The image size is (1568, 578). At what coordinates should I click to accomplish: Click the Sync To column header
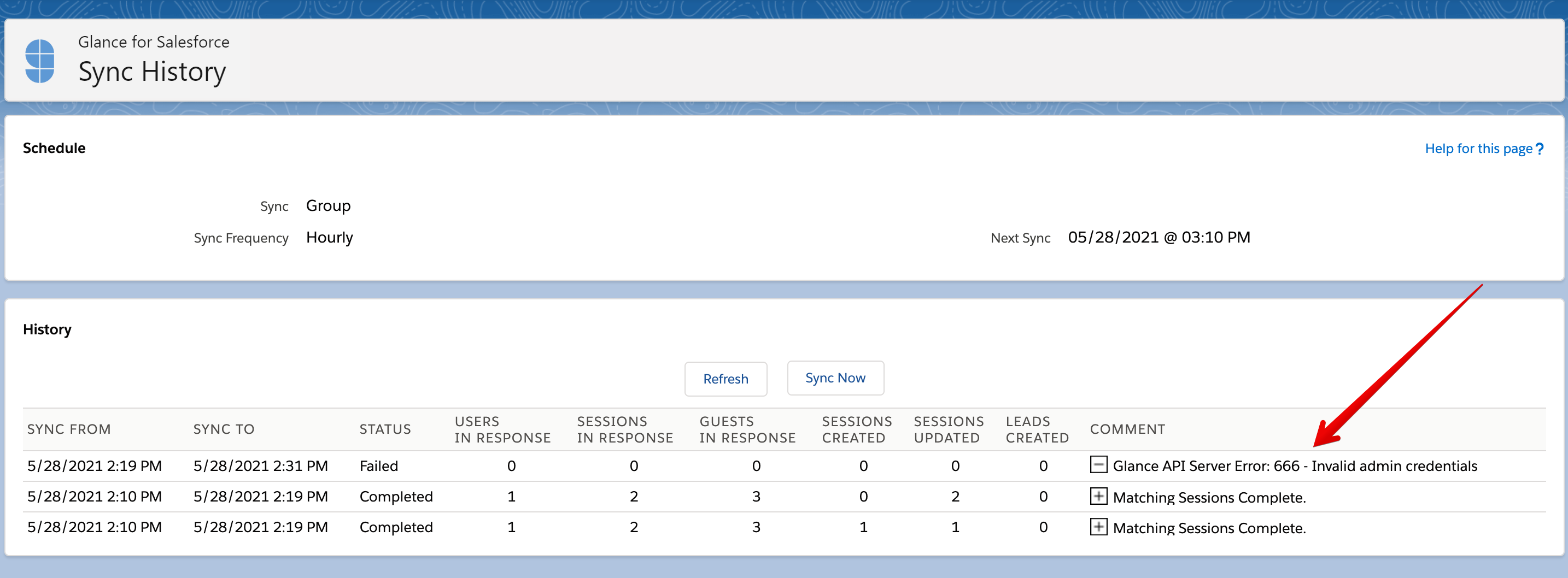pos(224,429)
